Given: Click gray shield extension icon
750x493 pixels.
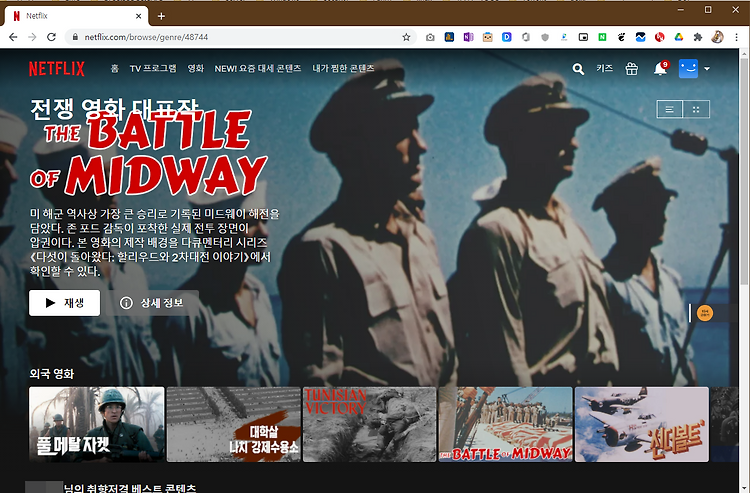Looking at the screenshot, I should click(545, 37).
